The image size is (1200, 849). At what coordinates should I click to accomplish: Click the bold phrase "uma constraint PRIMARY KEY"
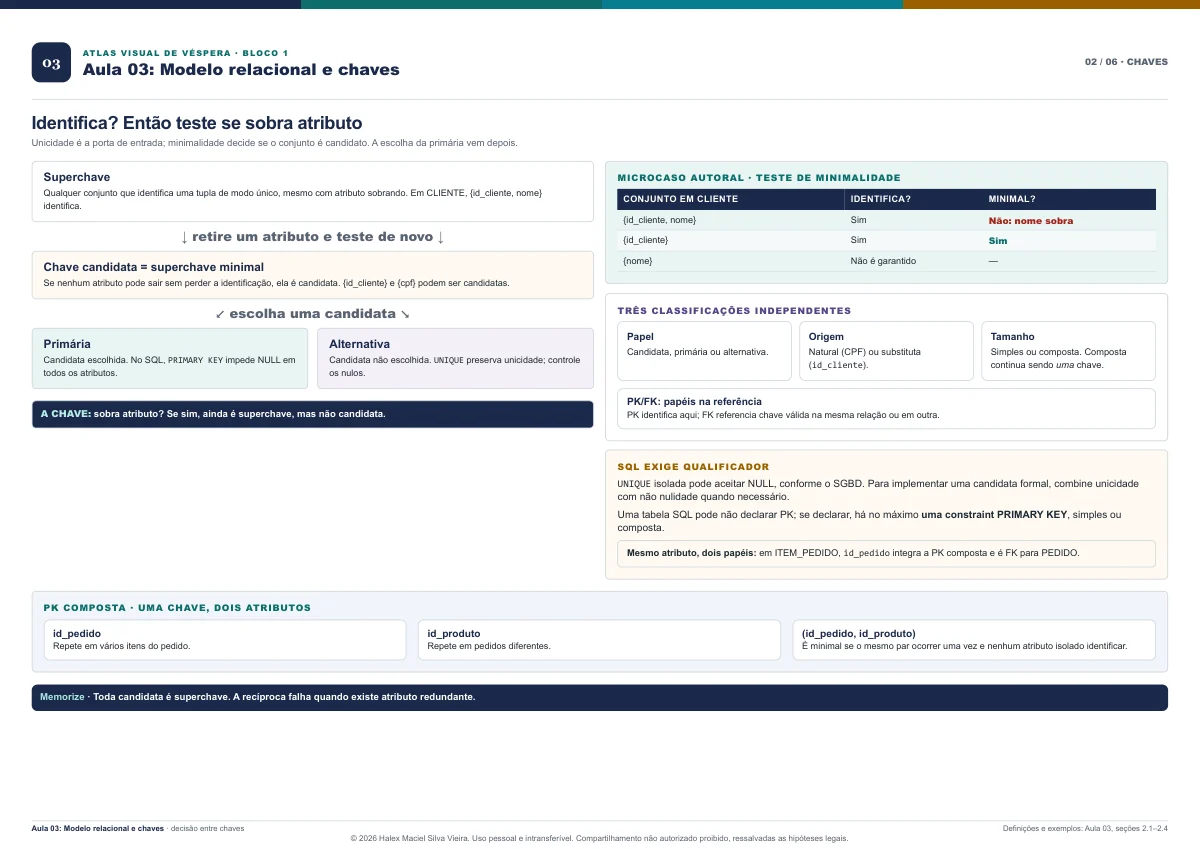point(994,515)
